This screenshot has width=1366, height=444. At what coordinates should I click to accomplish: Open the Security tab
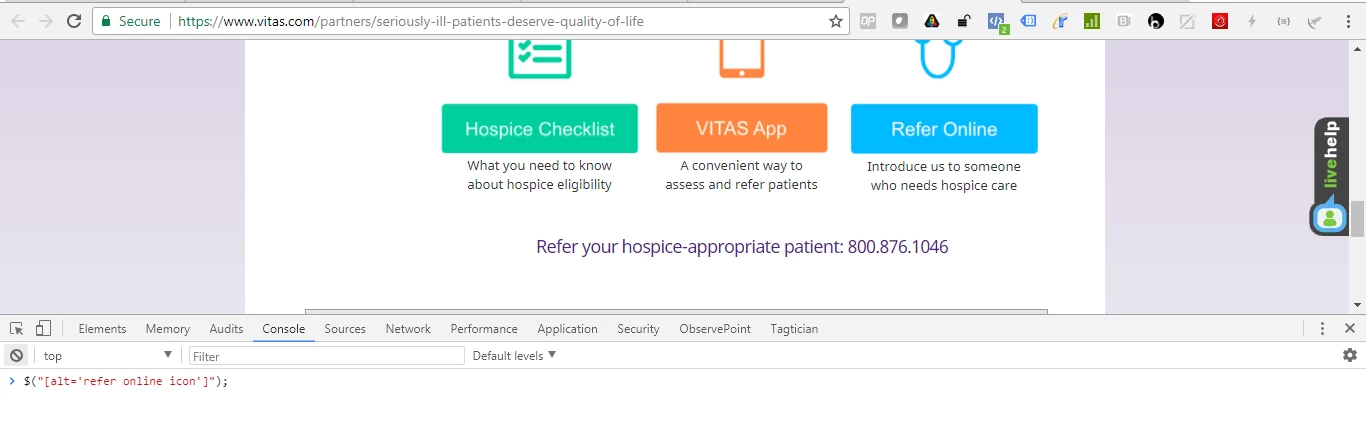638,328
